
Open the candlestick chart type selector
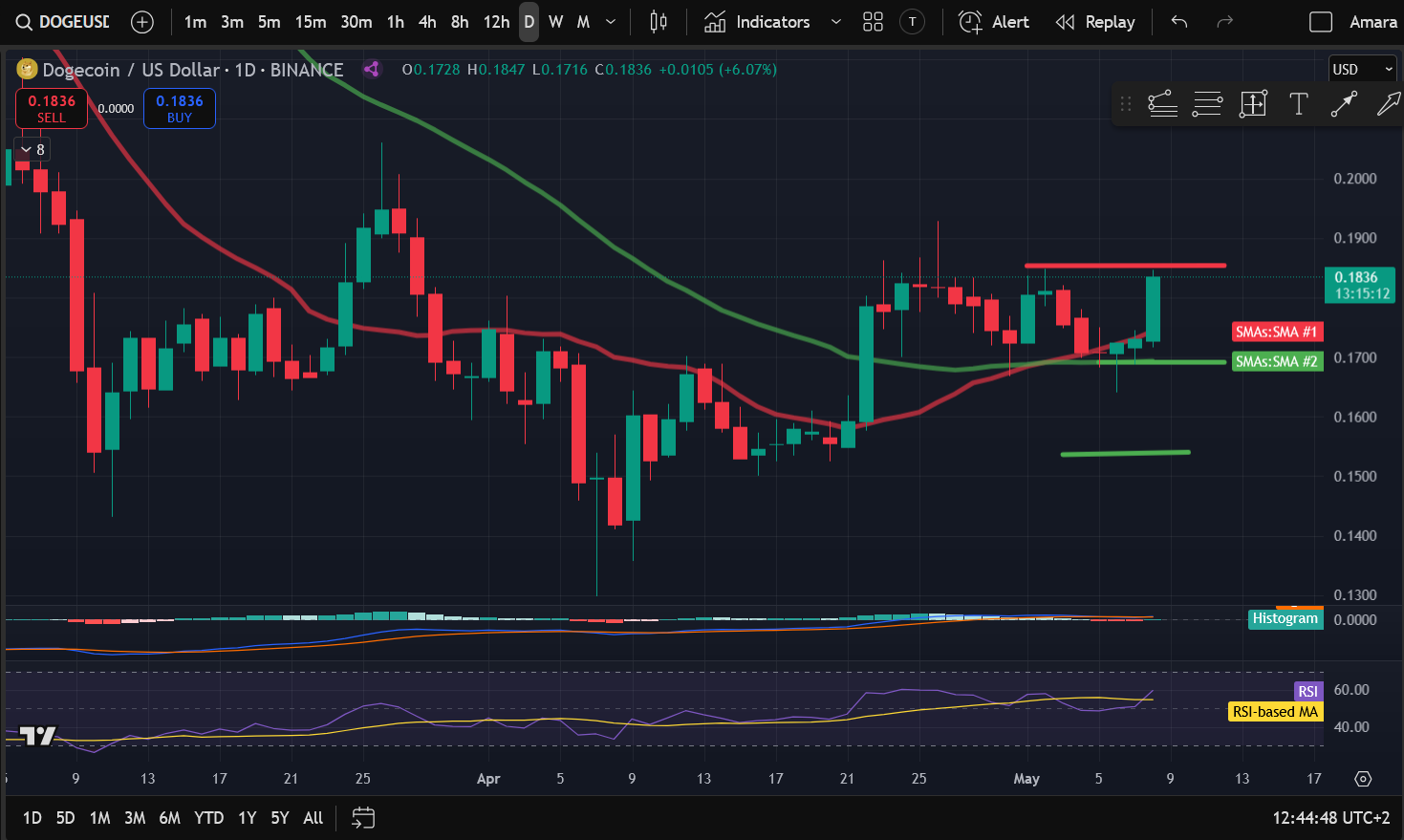pyautogui.click(x=658, y=22)
